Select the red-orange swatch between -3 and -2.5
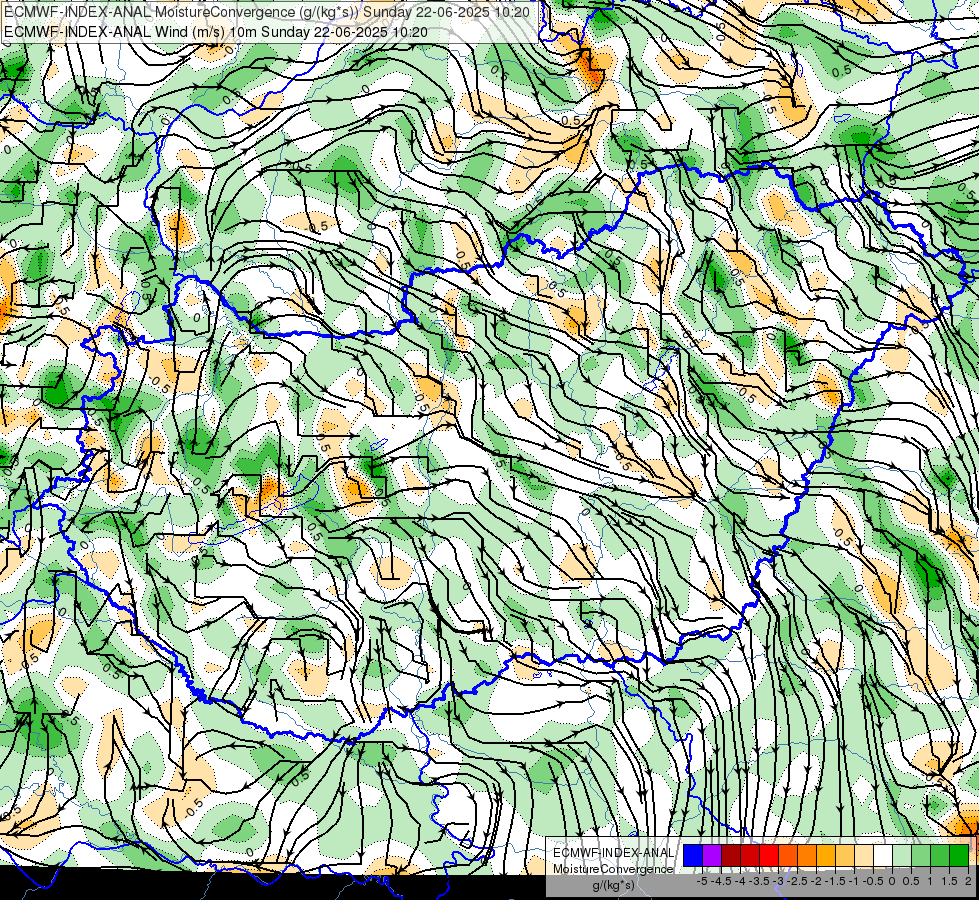This screenshot has height=900, width=979. [x=788, y=855]
